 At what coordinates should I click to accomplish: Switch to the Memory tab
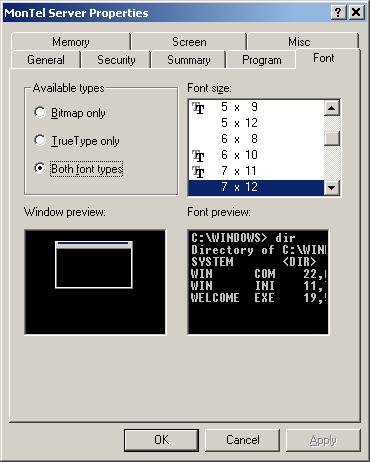(x=71, y=42)
